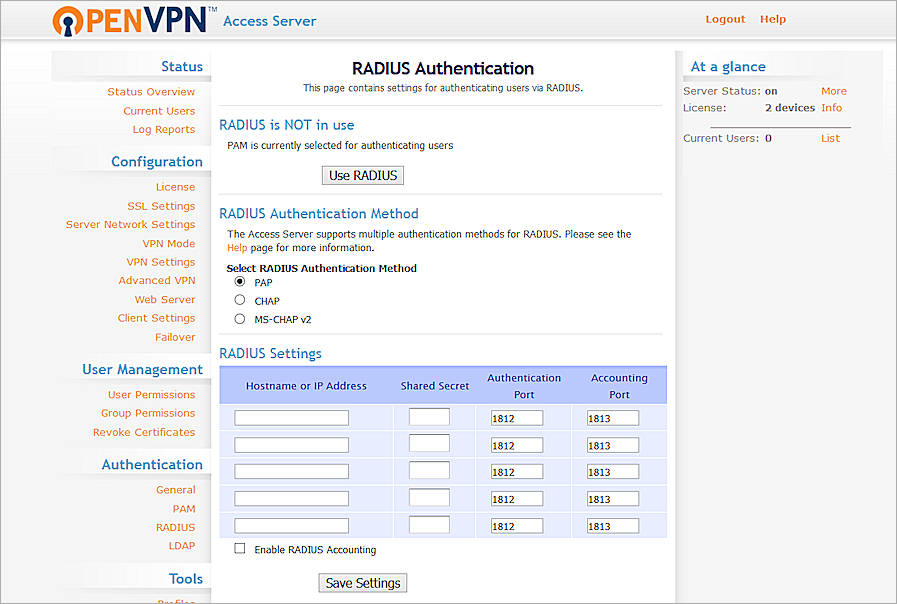
Task: Click the first Shared Secret field
Action: coord(429,417)
